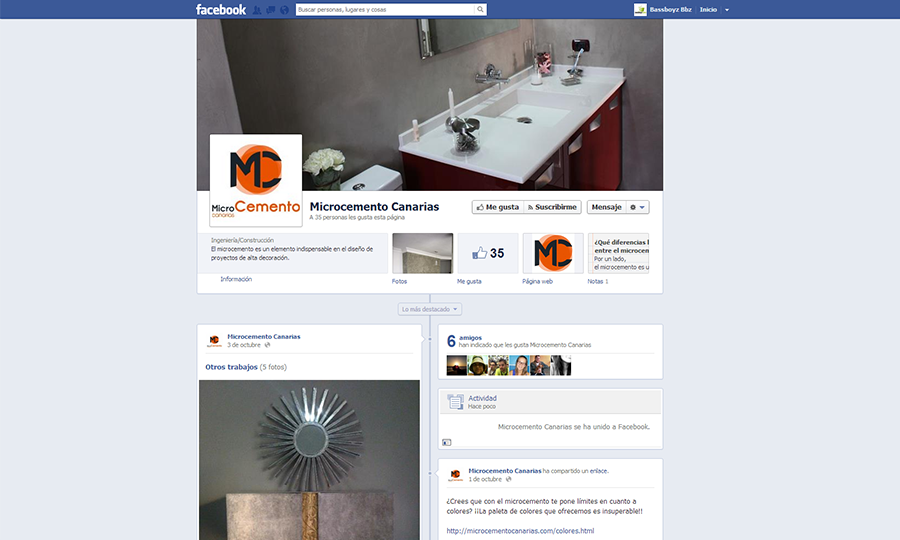Open the Otros trabajos album link
900x540 pixels.
(x=231, y=367)
